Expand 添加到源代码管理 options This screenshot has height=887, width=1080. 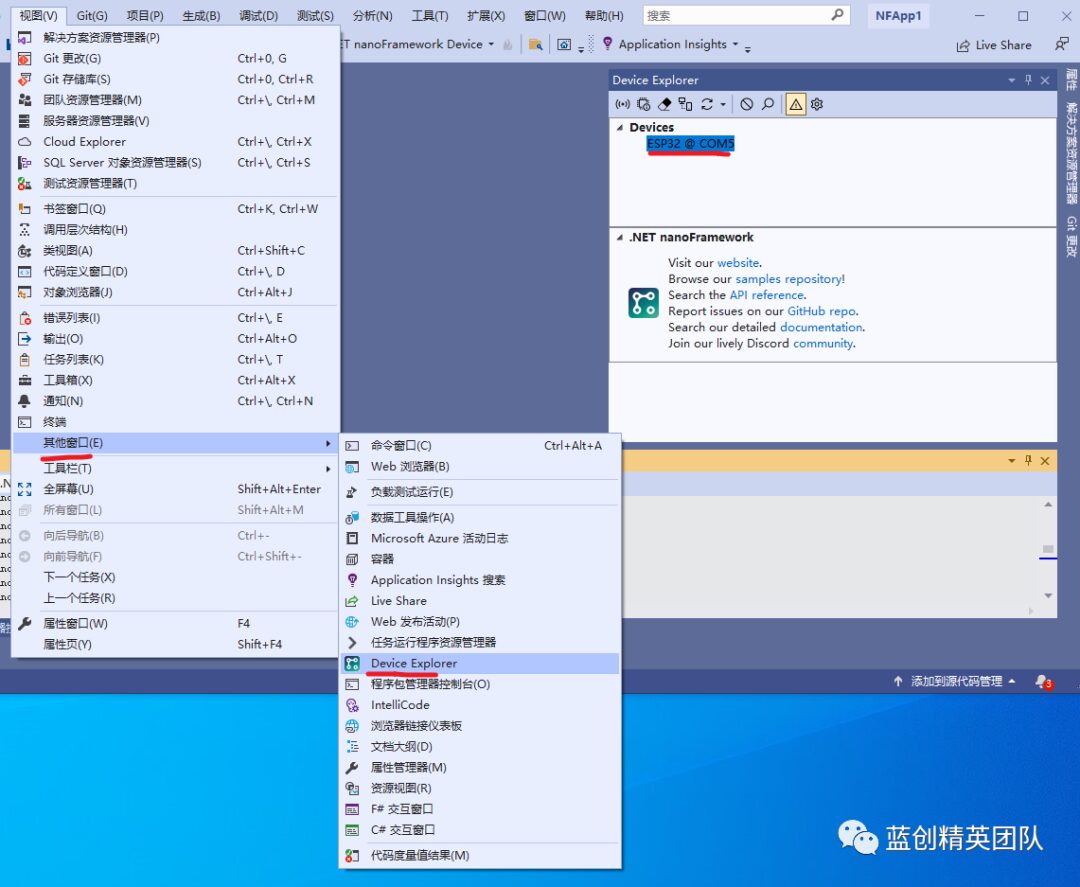1012,681
